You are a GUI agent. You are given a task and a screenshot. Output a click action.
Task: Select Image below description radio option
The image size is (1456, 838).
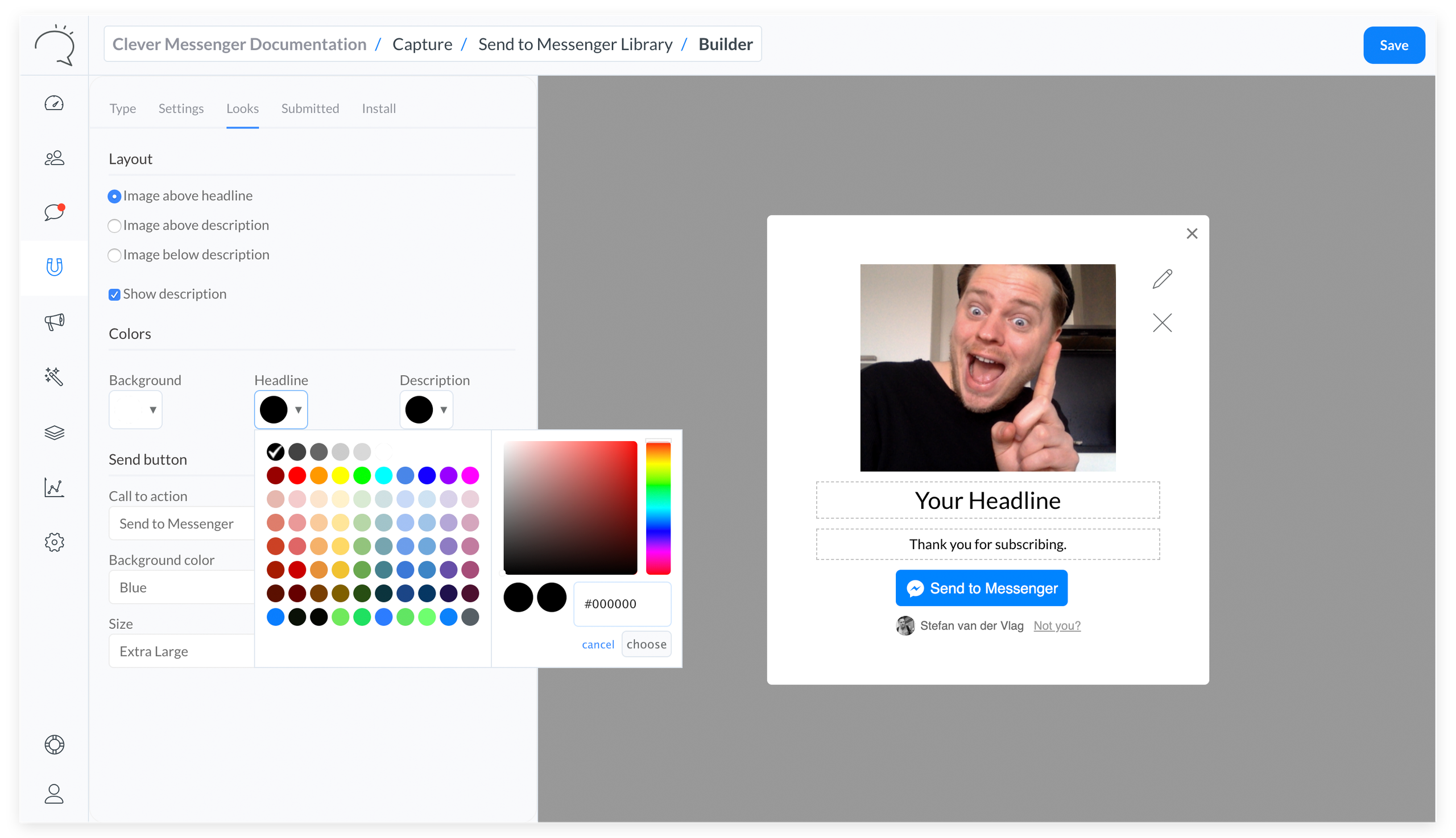pos(114,255)
